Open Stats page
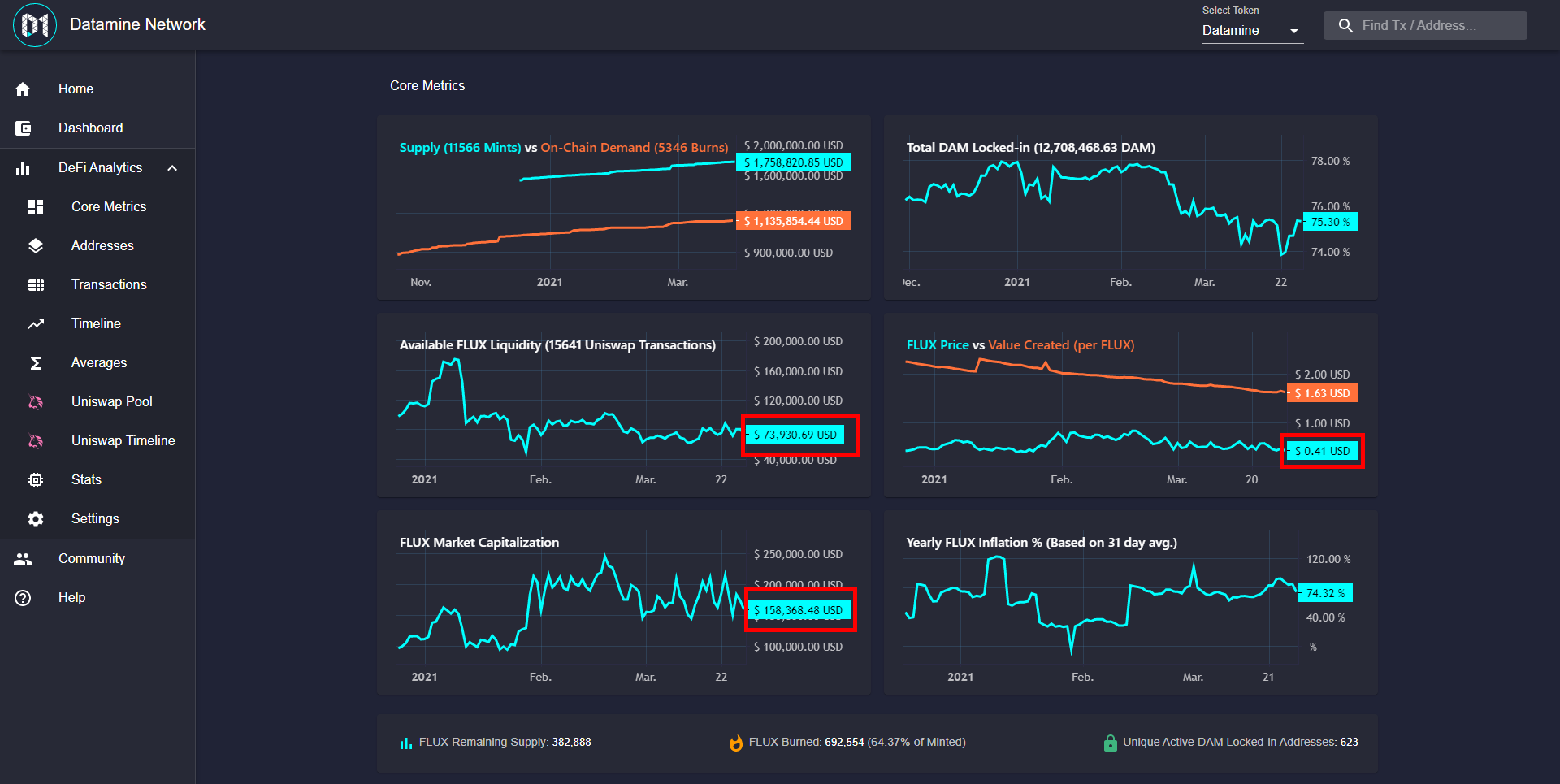The width and height of the screenshot is (1560, 784). tap(97, 480)
